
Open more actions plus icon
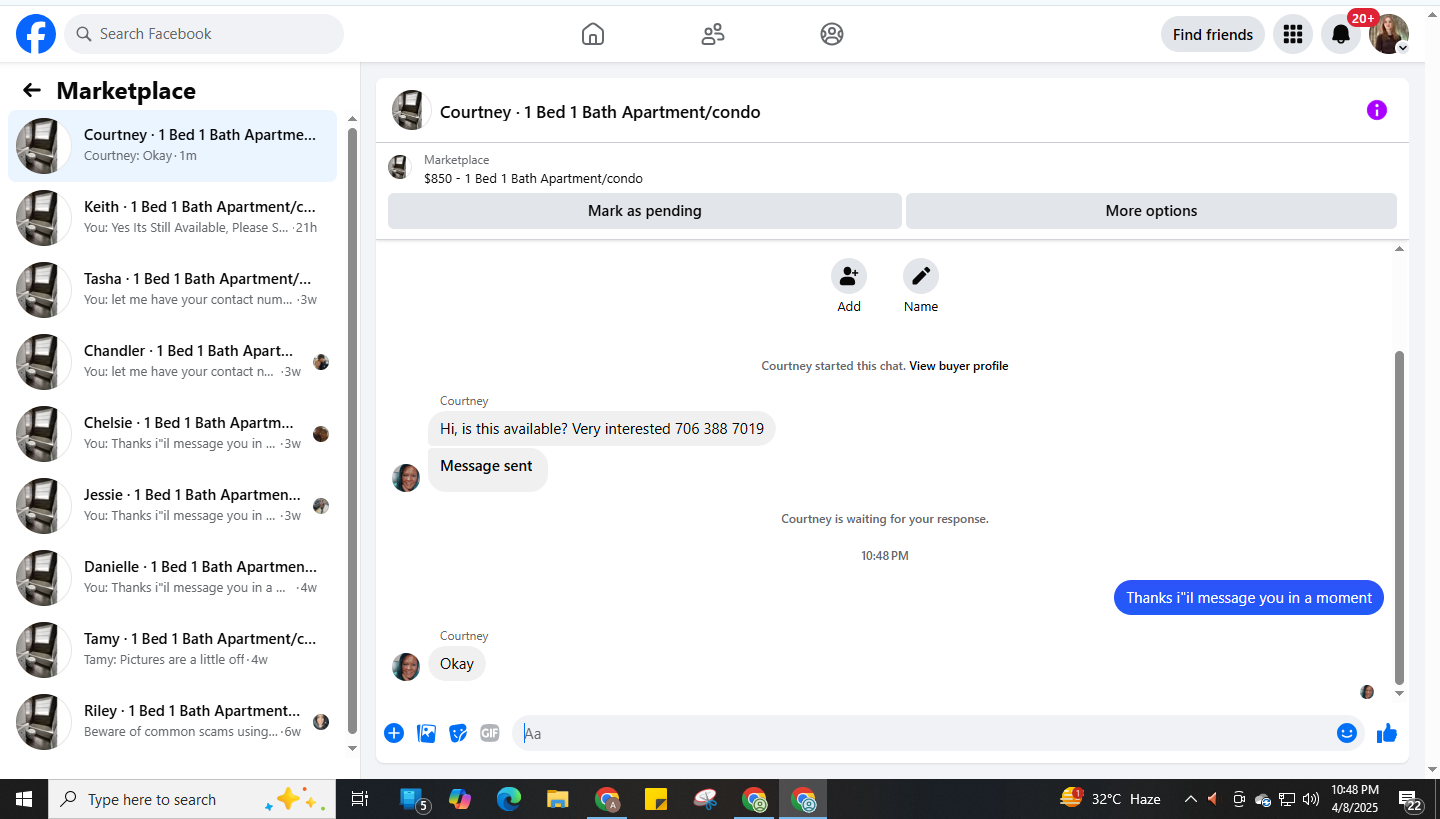coord(394,733)
